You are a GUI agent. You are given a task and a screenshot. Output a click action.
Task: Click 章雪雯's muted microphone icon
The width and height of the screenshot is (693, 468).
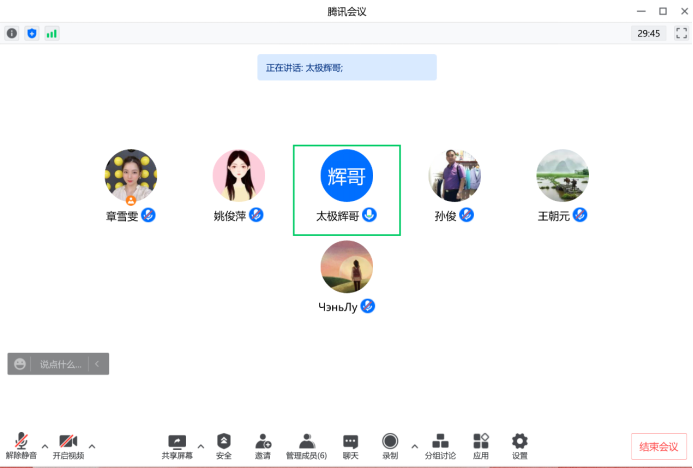click(148, 215)
